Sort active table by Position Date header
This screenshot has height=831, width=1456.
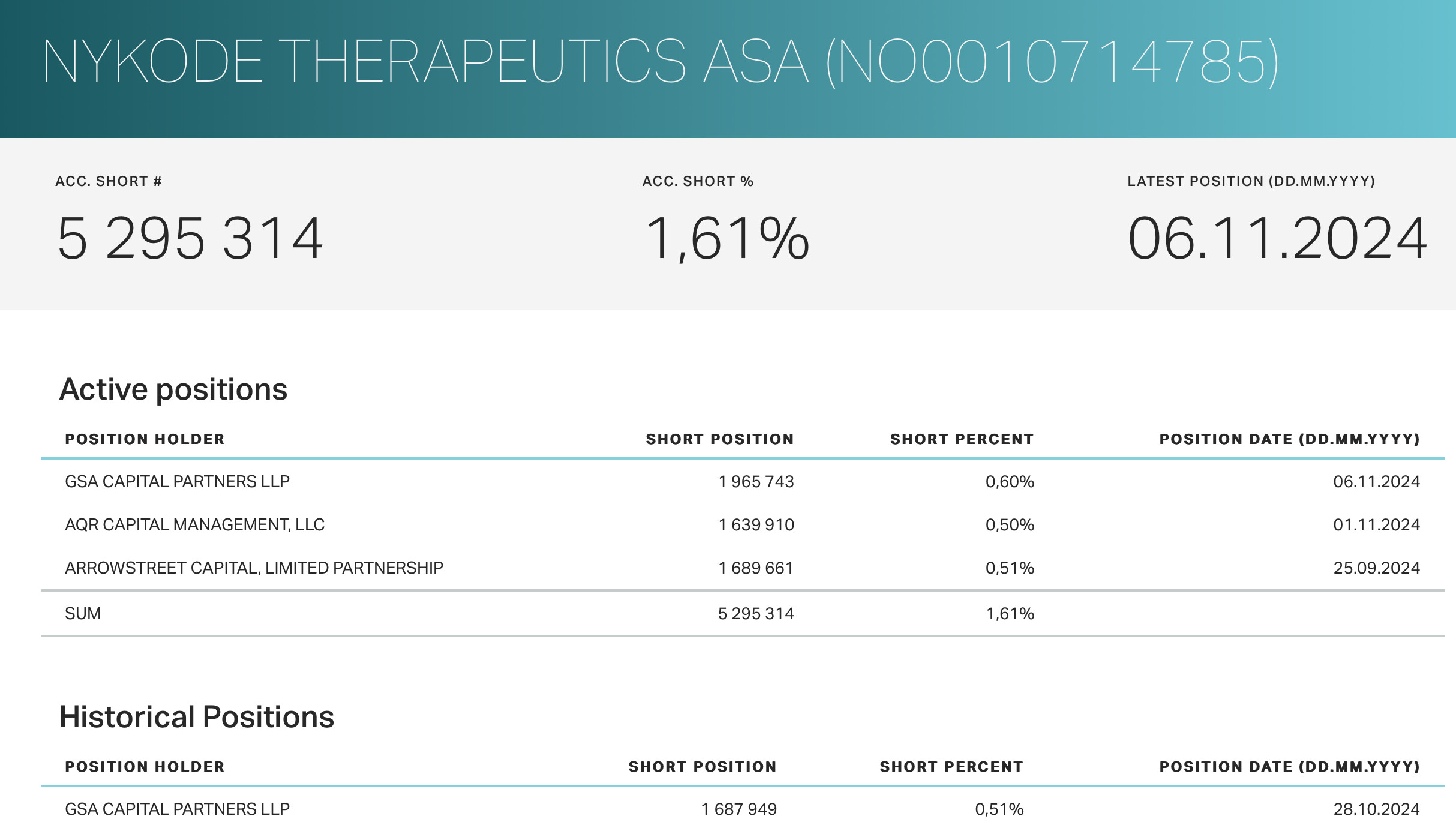pos(1289,439)
